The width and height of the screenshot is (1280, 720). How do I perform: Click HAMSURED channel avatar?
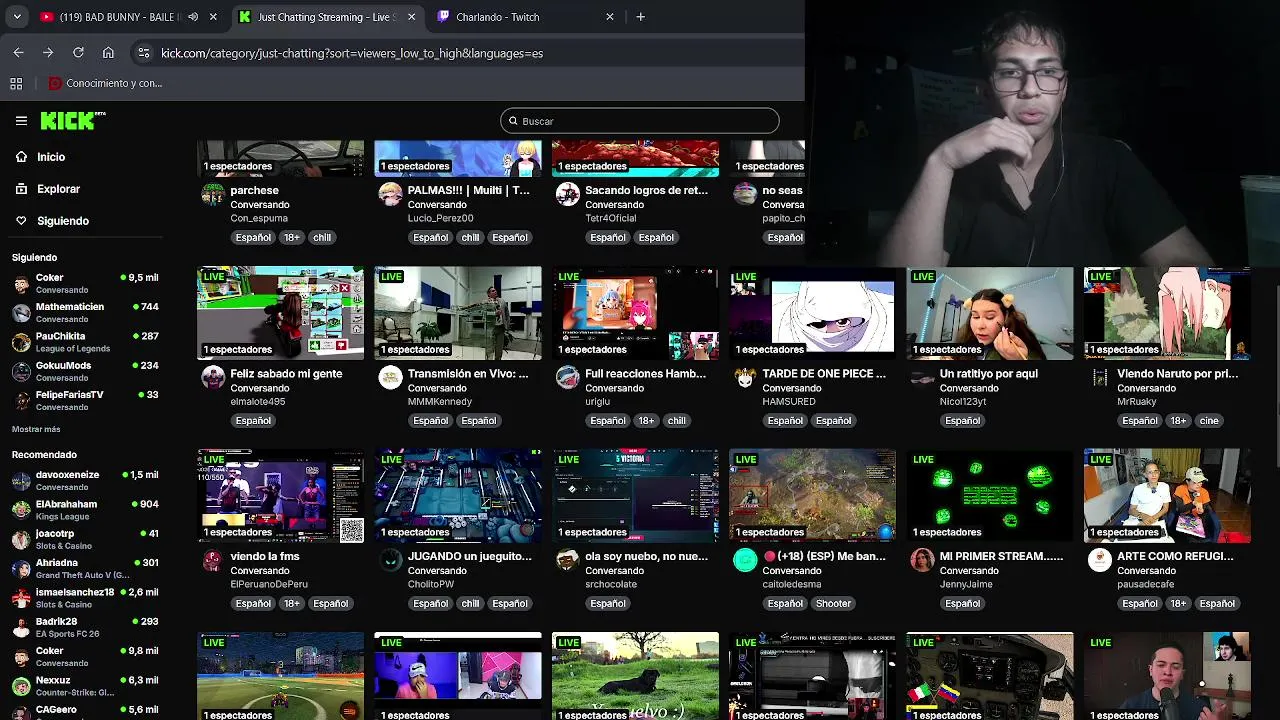coord(745,377)
